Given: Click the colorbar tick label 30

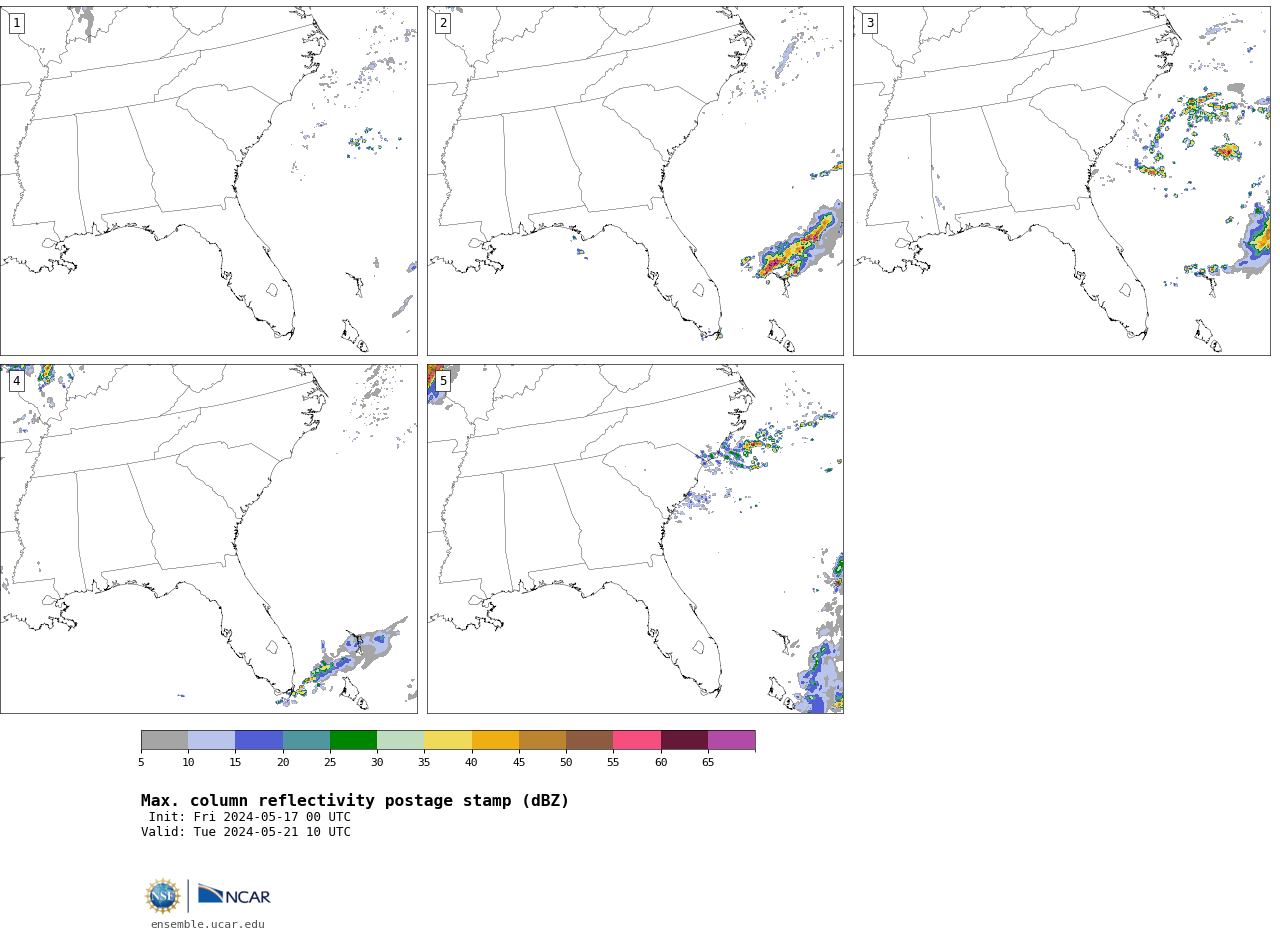Looking at the screenshot, I should click(x=377, y=763).
